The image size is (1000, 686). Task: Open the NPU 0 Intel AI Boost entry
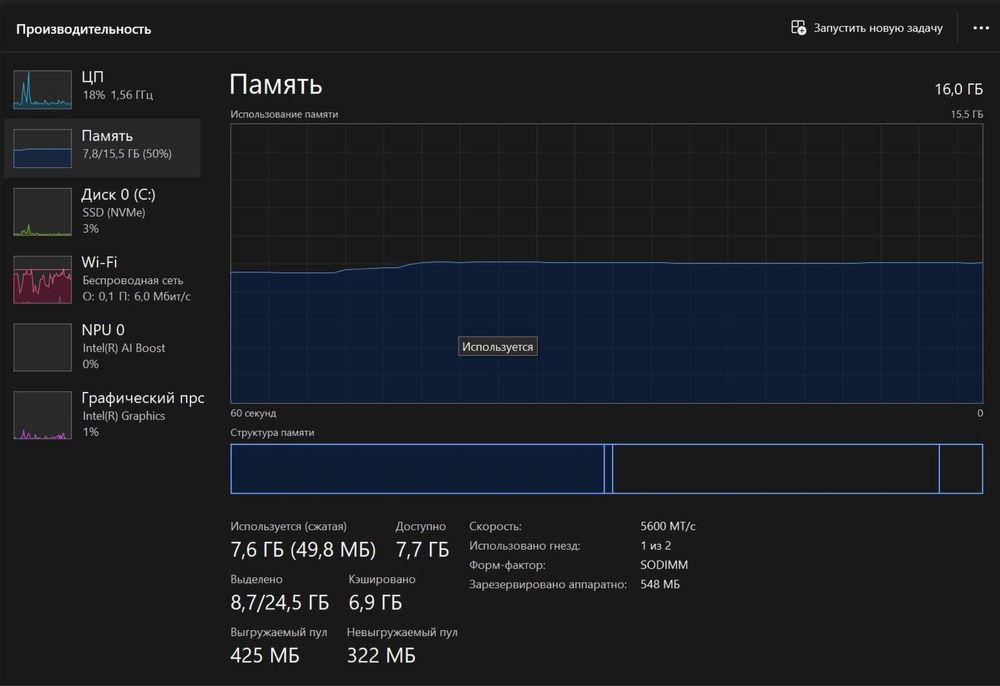tap(102, 347)
